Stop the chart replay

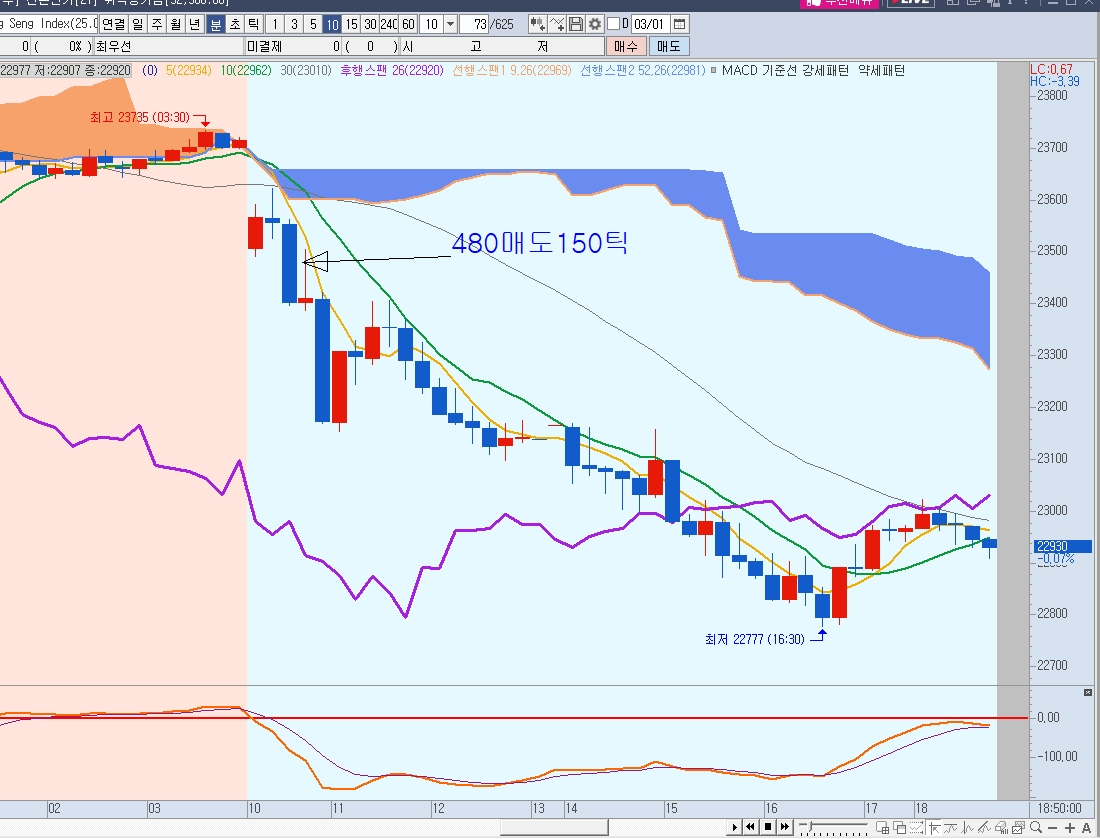coord(767,827)
